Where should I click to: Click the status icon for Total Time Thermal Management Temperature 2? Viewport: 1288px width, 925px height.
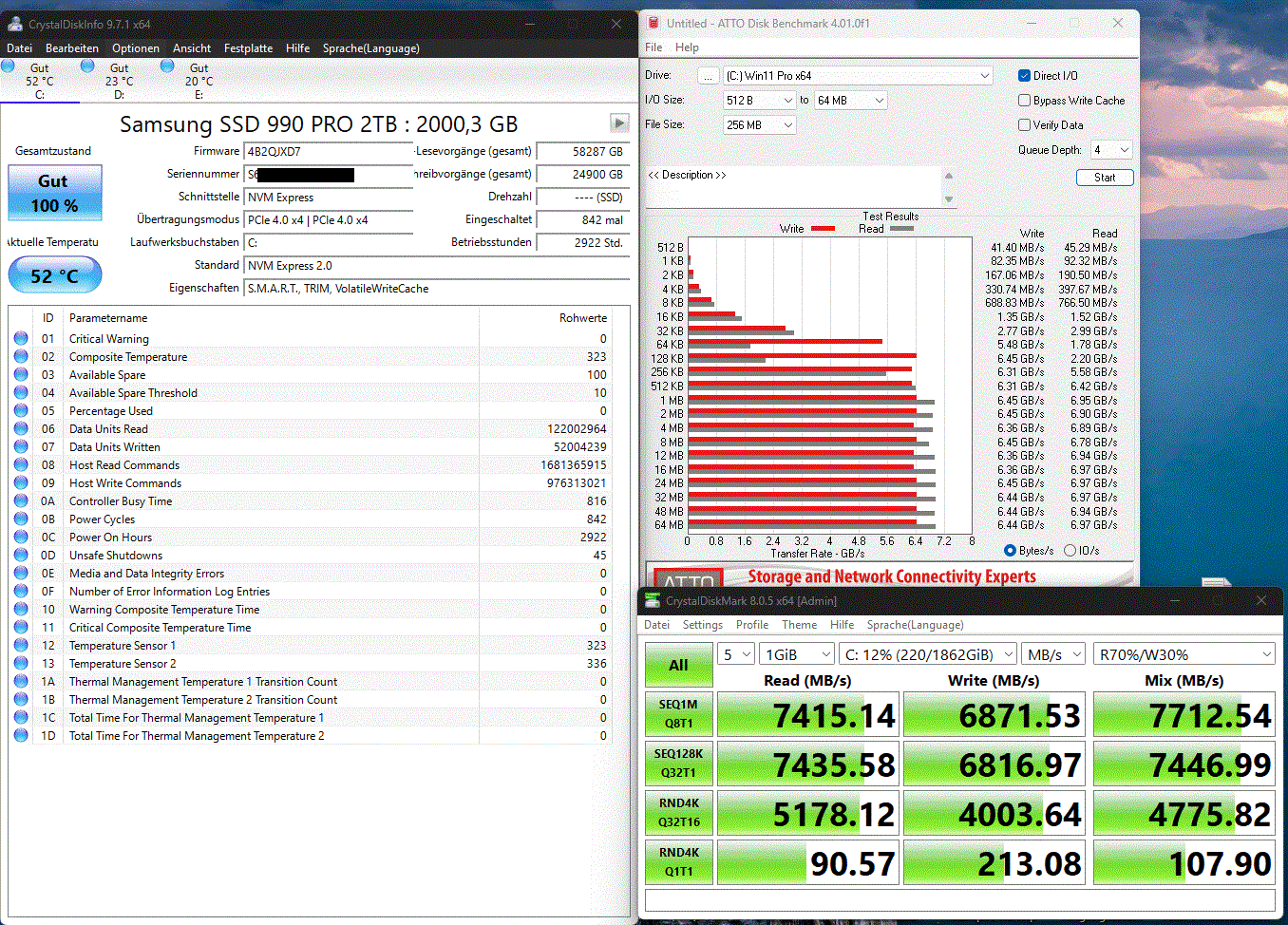21,735
